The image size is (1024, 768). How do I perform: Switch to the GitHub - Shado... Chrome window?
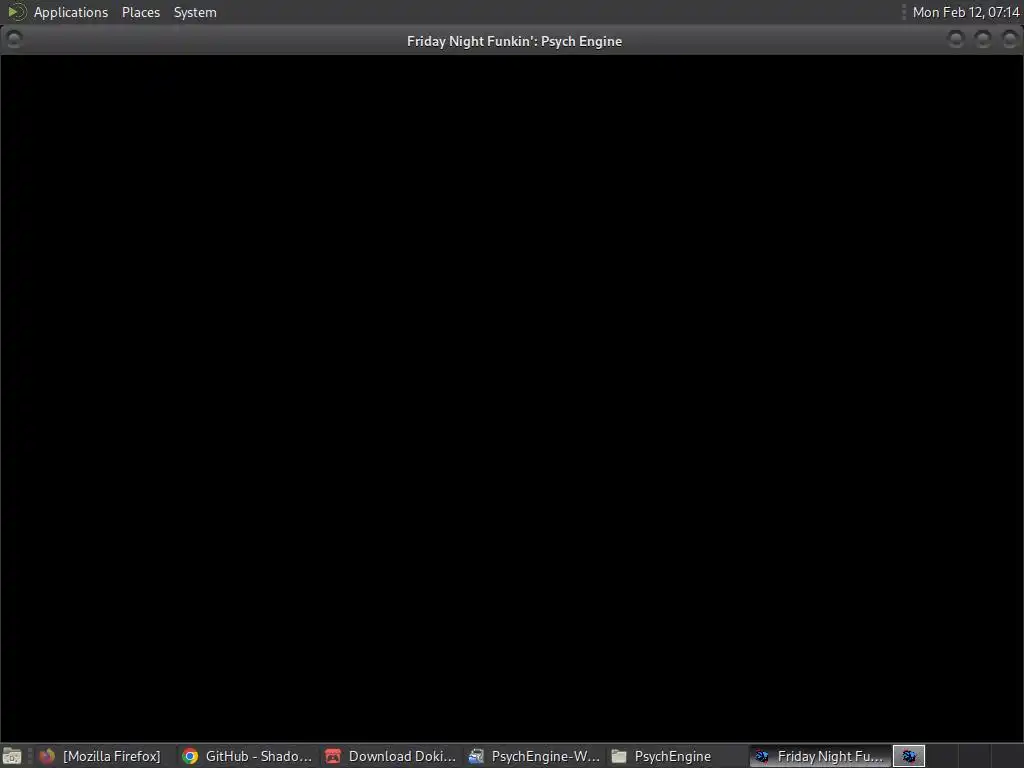click(x=248, y=756)
